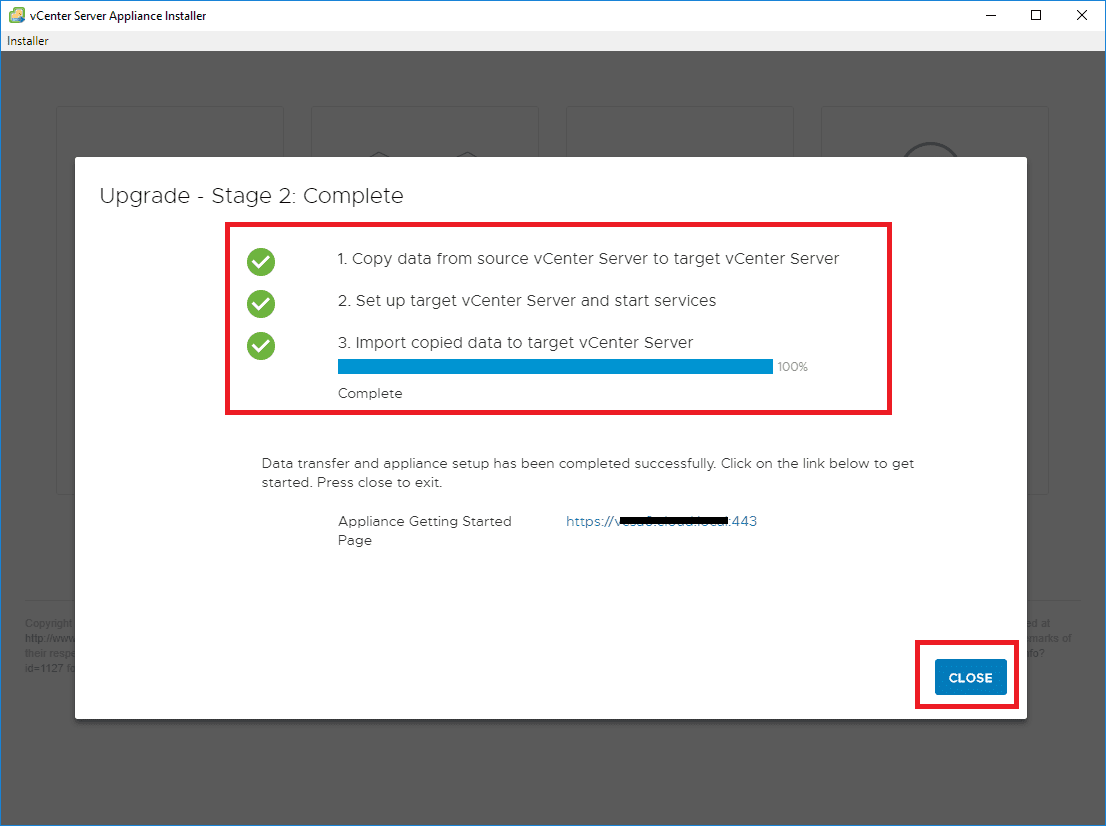The height and width of the screenshot is (826, 1106).
Task: Select the text '2. Set up target vCenter Server and start services'
Action: [x=527, y=301]
